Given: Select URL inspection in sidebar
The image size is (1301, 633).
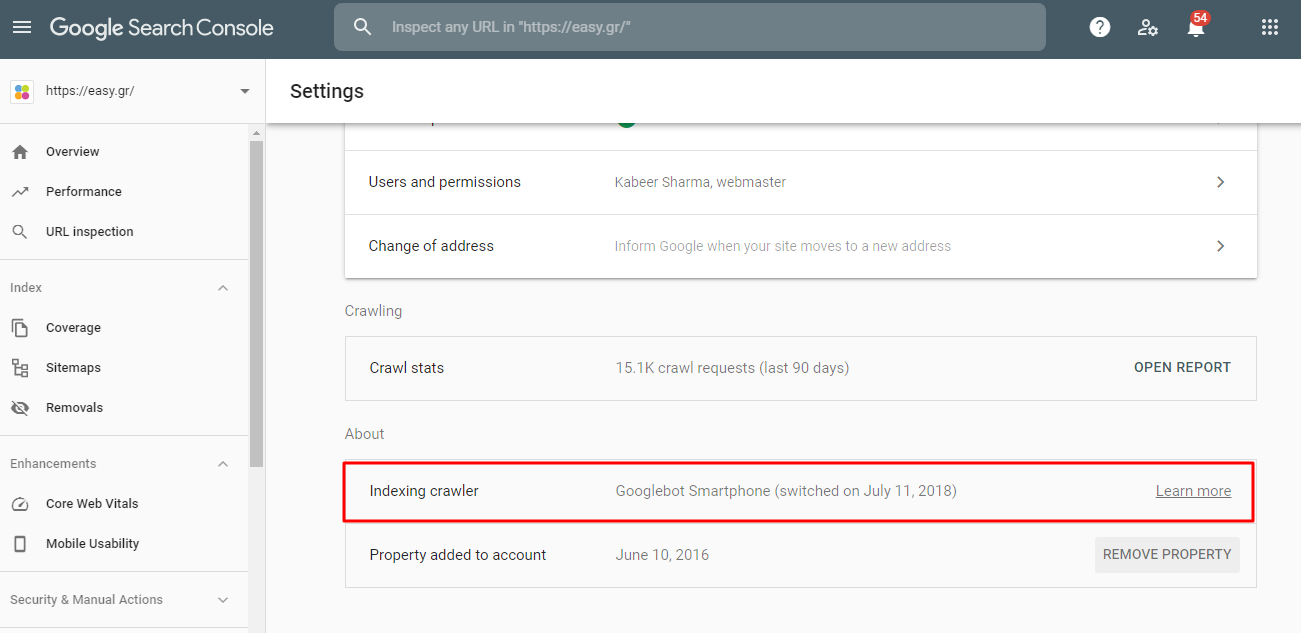Looking at the screenshot, I should [x=90, y=232].
